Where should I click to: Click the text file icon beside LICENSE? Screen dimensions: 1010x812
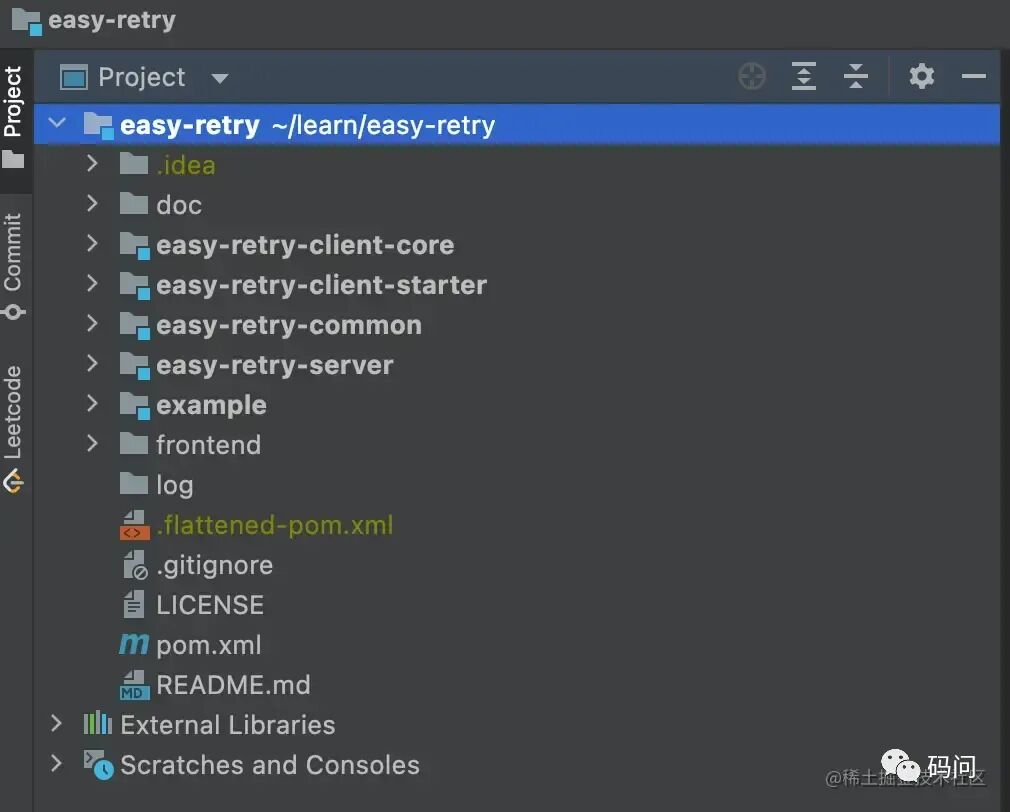tap(133, 605)
